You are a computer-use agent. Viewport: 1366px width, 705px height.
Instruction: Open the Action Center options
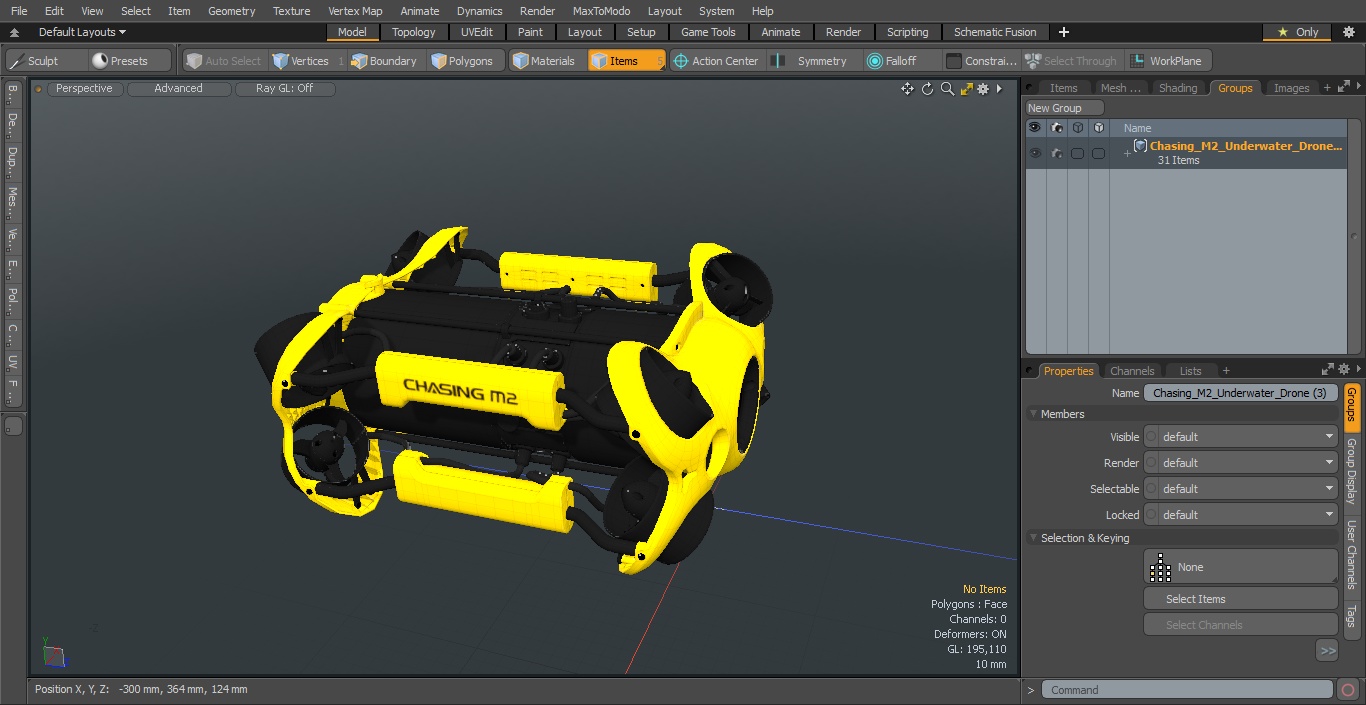point(716,61)
